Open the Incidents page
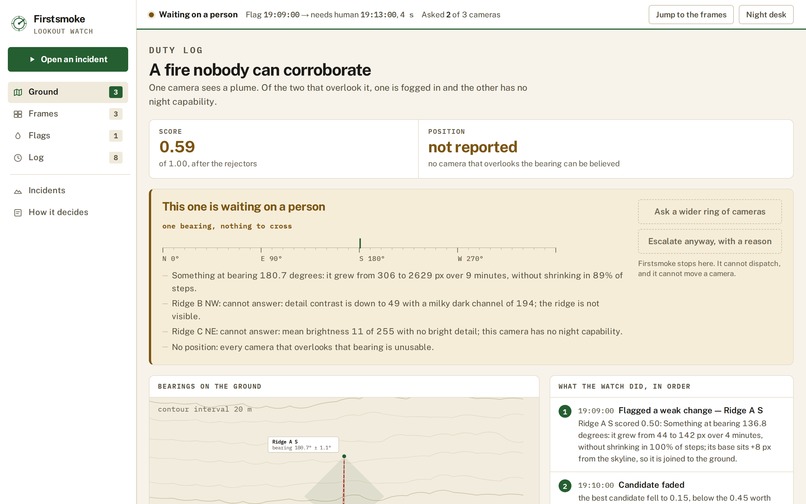This screenshot has width=806, height=504. coord(68,191)
